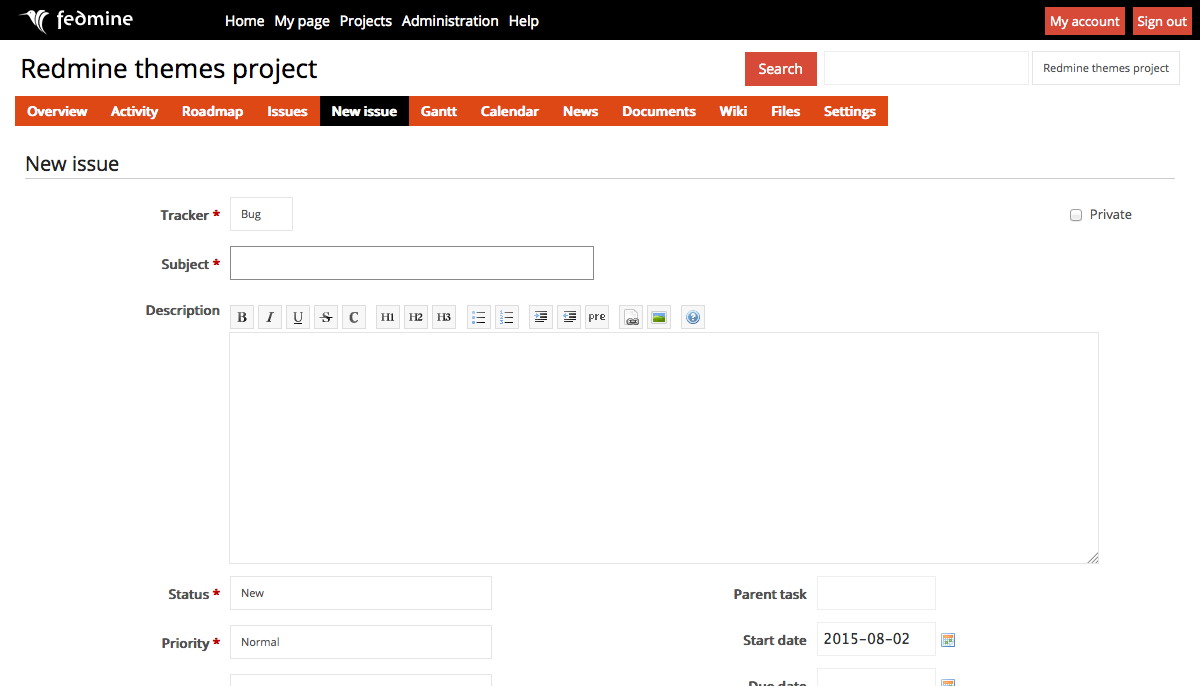This screenshot has width=1200, height=686.
Task: Insert a Heading 2 with H2
Action: click(x=416, y=317)
